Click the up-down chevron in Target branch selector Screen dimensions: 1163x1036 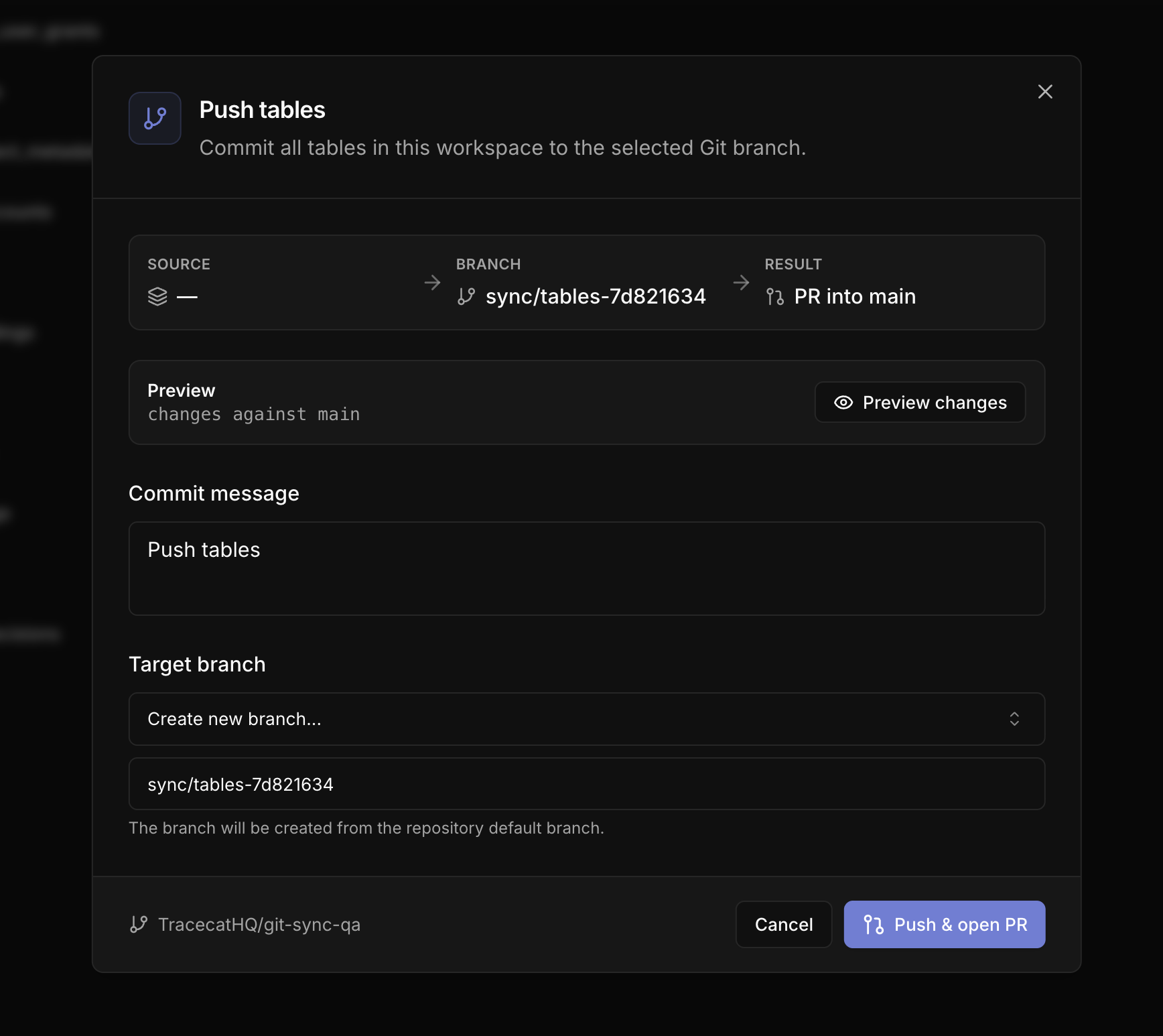point(1014,719)
